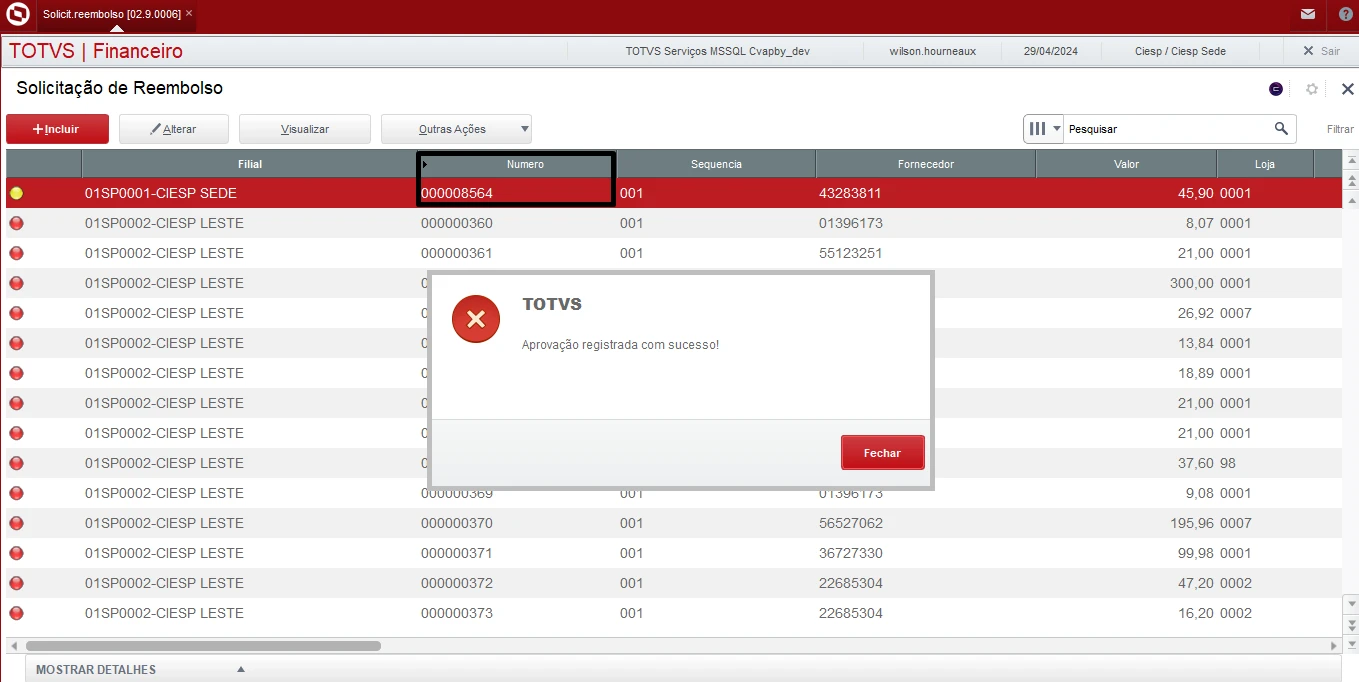This screenshot has width=1359, height=682.
Task: Open the help question mark icon
Action: click(x=1345, y=14)
